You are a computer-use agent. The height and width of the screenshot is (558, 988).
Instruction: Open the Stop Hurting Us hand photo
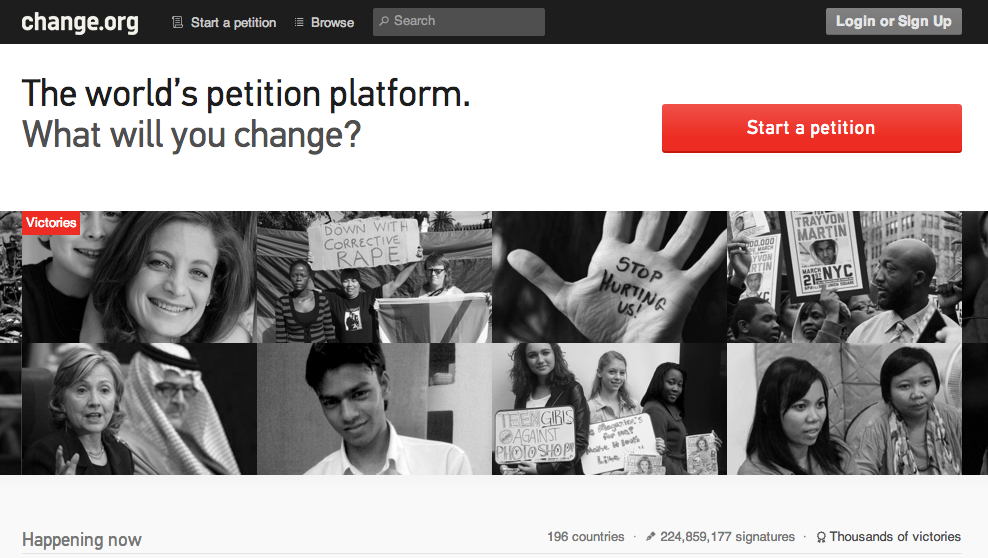(x=609, y=276)
